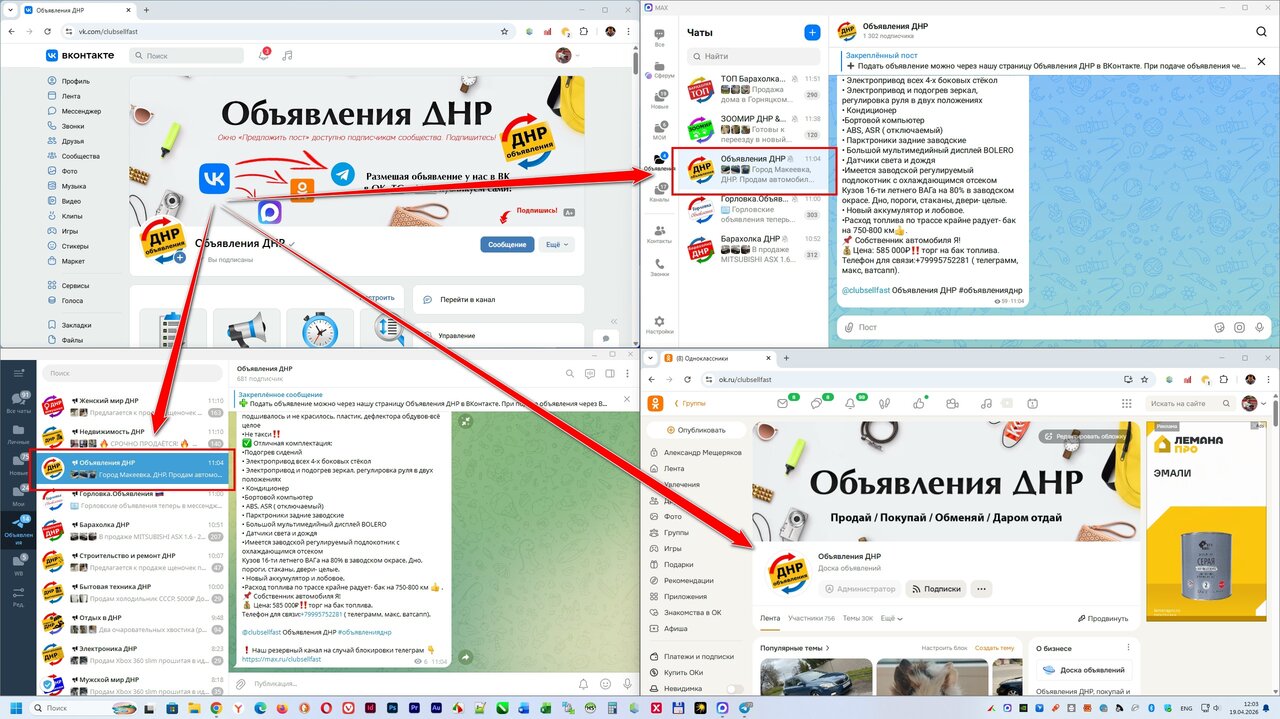The width and height of the screenshot is (1280, 719).
Task: Open OK messages envelope icon
Action: tap(784, 403)
